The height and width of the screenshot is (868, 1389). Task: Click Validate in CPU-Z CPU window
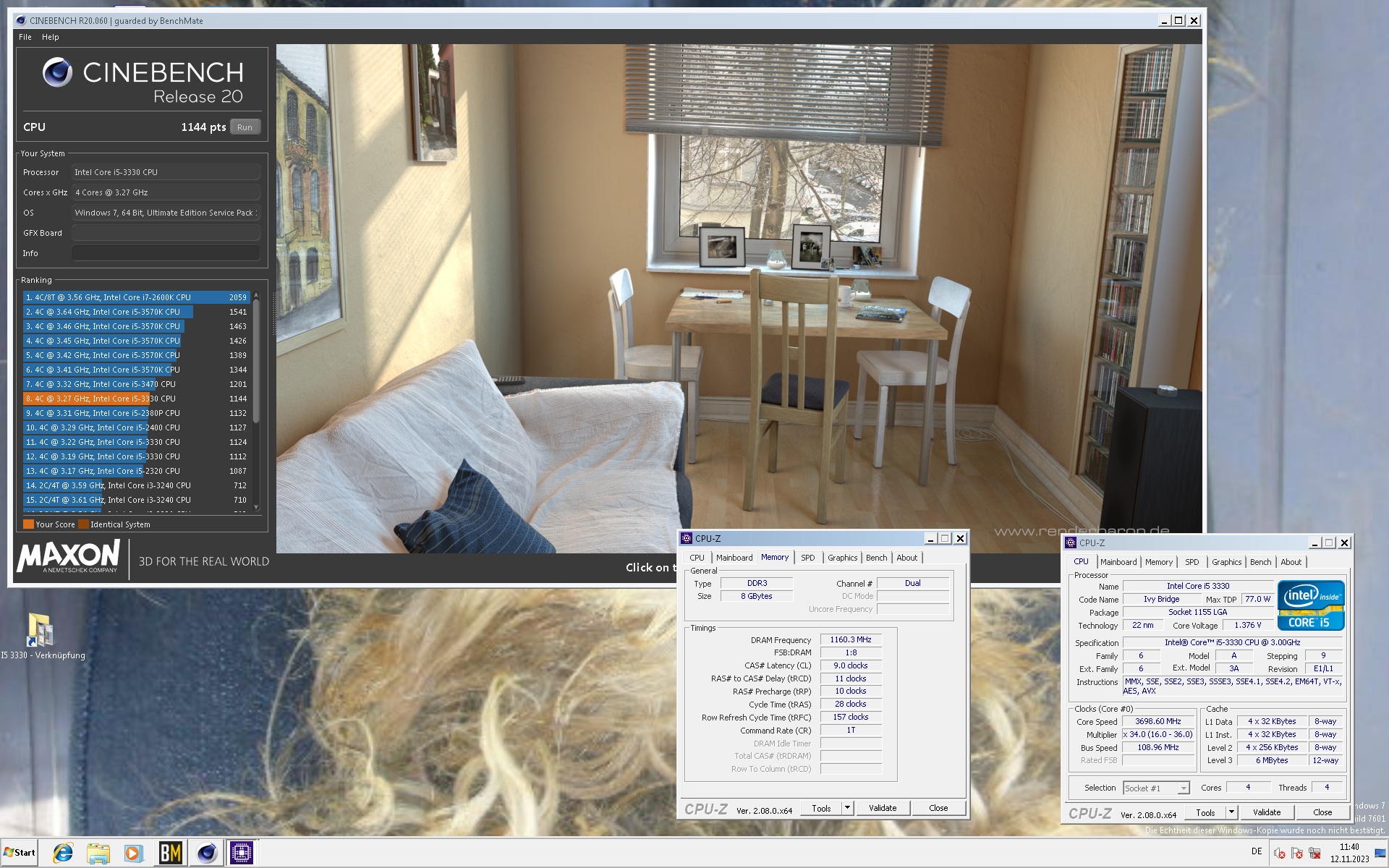[x=1267, y=813]
